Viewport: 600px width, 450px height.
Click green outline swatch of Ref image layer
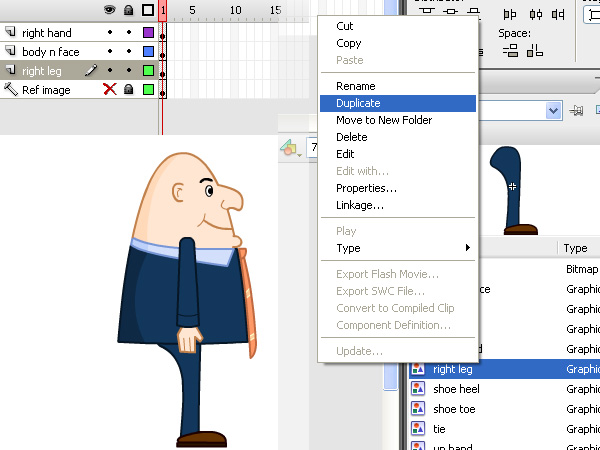pyautogui.click(x=148, y=90)
